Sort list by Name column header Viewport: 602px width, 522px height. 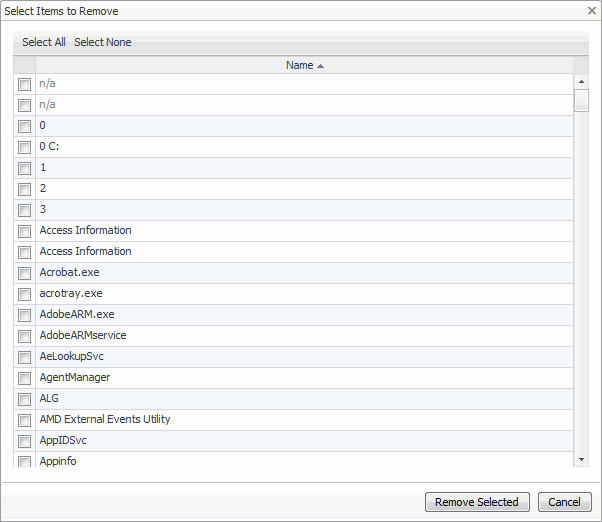[x=299, y=65]
